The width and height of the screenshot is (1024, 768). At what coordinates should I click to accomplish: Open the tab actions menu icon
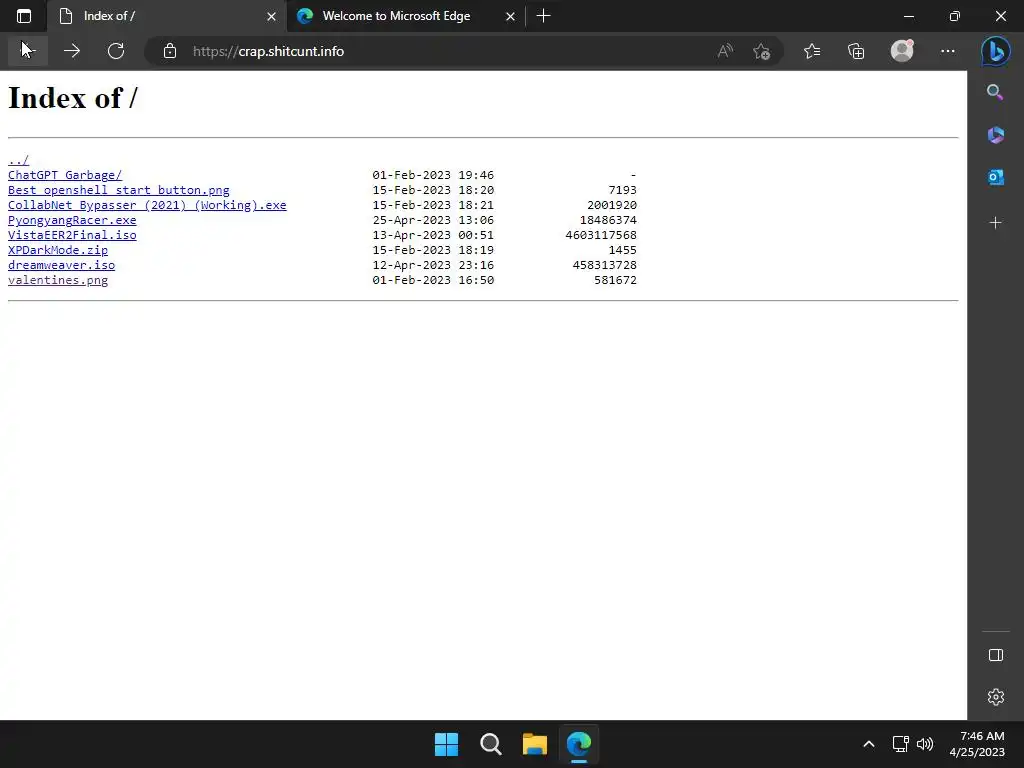(x=24, y=16)
